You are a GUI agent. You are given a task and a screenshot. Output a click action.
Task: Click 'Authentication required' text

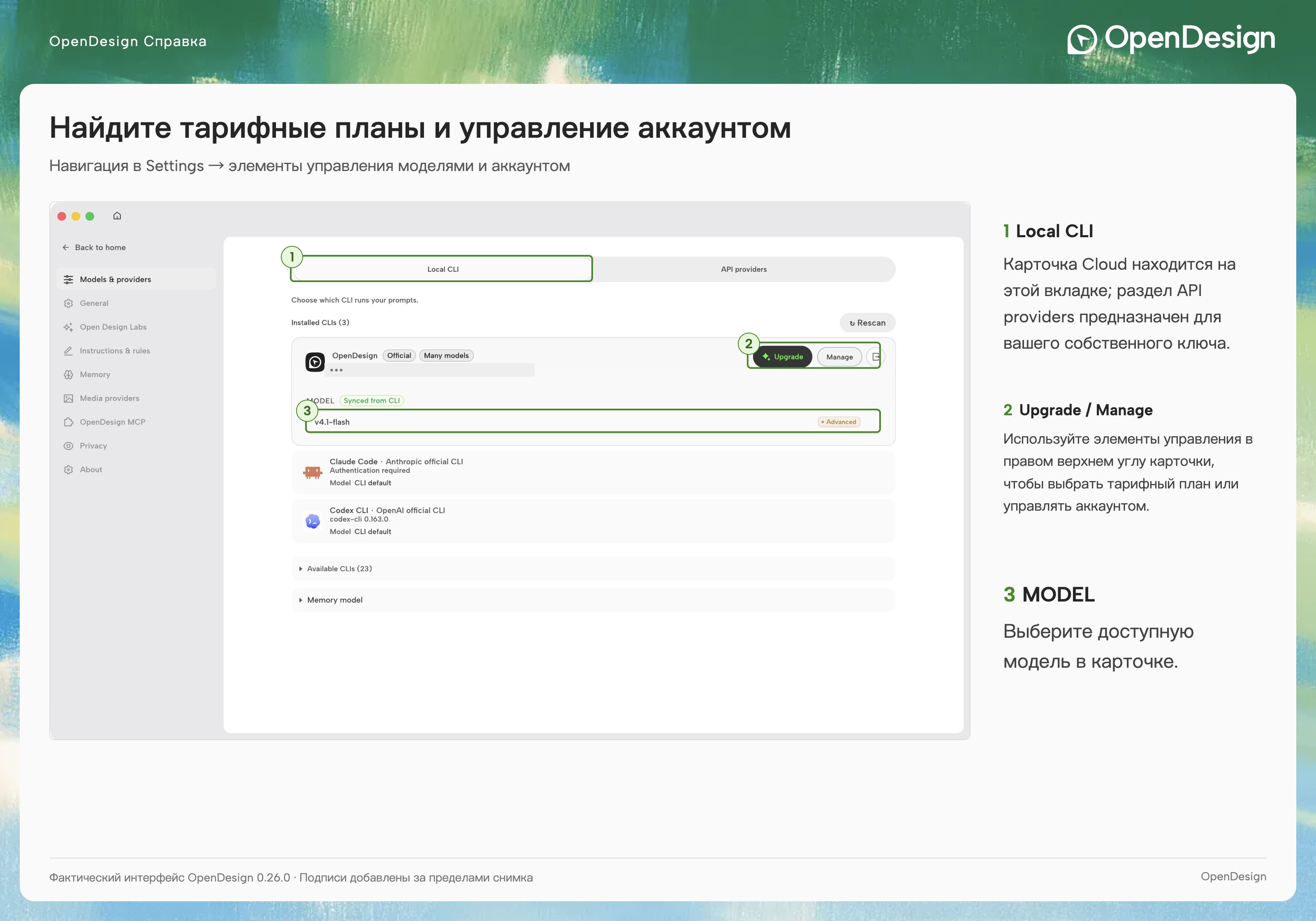[x=370, y=470]
